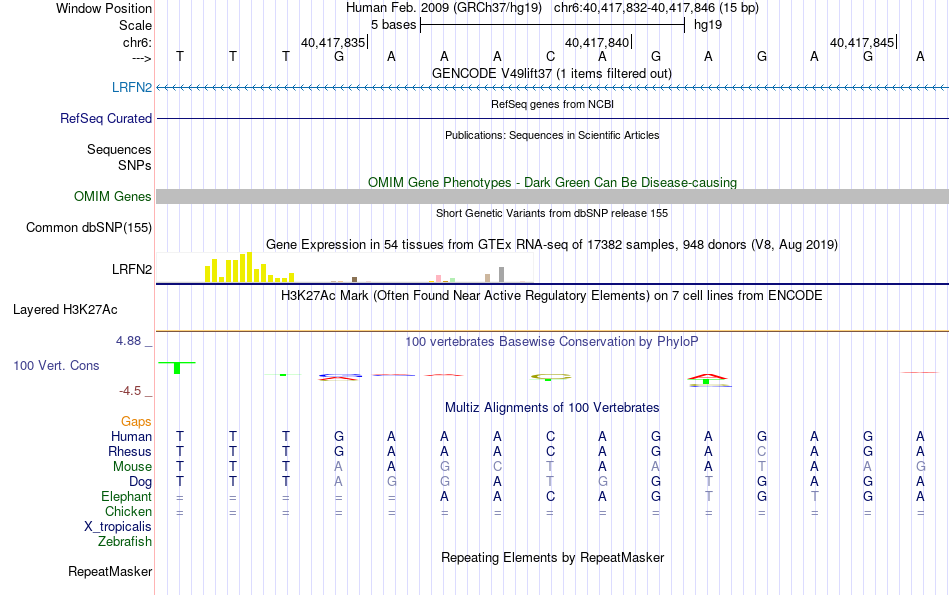Click the 4.88 conservation scale value
This screenshot has height=595, width=950.
[128, 341]
